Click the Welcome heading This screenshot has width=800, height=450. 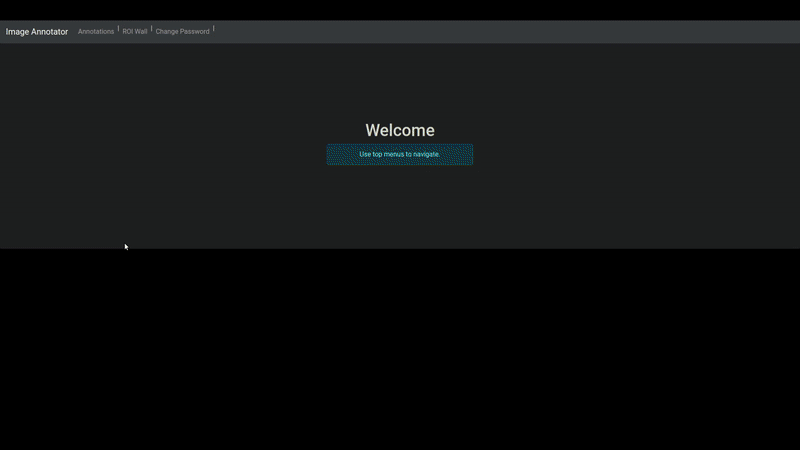click(x=399, y=130)
